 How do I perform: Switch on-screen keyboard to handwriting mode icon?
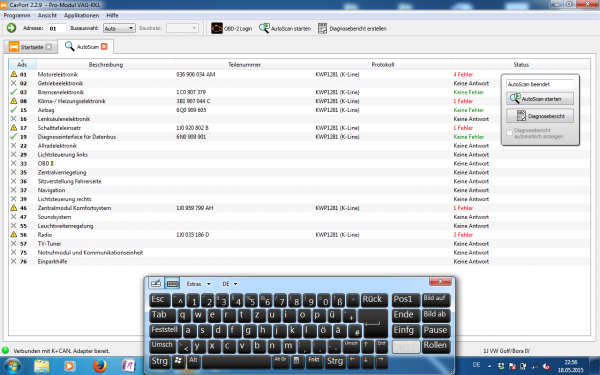click(x=156, y=283)
